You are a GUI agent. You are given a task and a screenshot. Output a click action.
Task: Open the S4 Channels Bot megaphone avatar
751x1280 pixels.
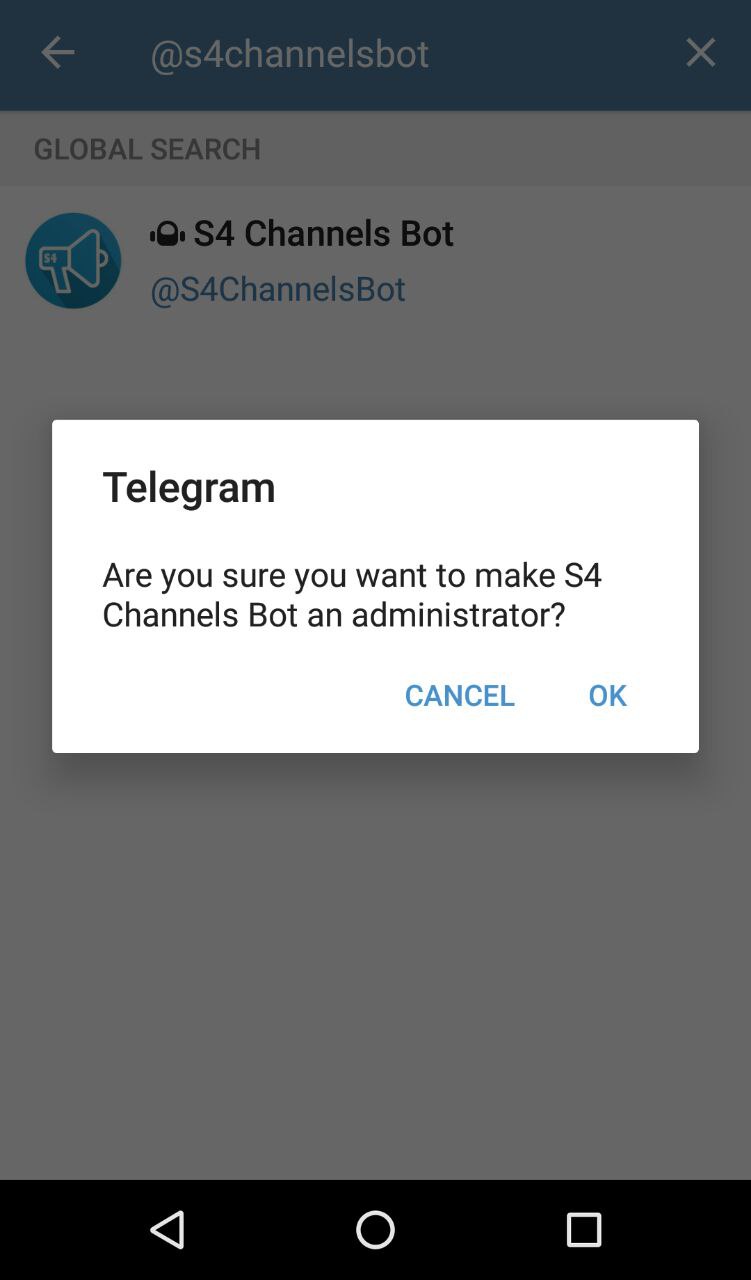coord(73,260)
